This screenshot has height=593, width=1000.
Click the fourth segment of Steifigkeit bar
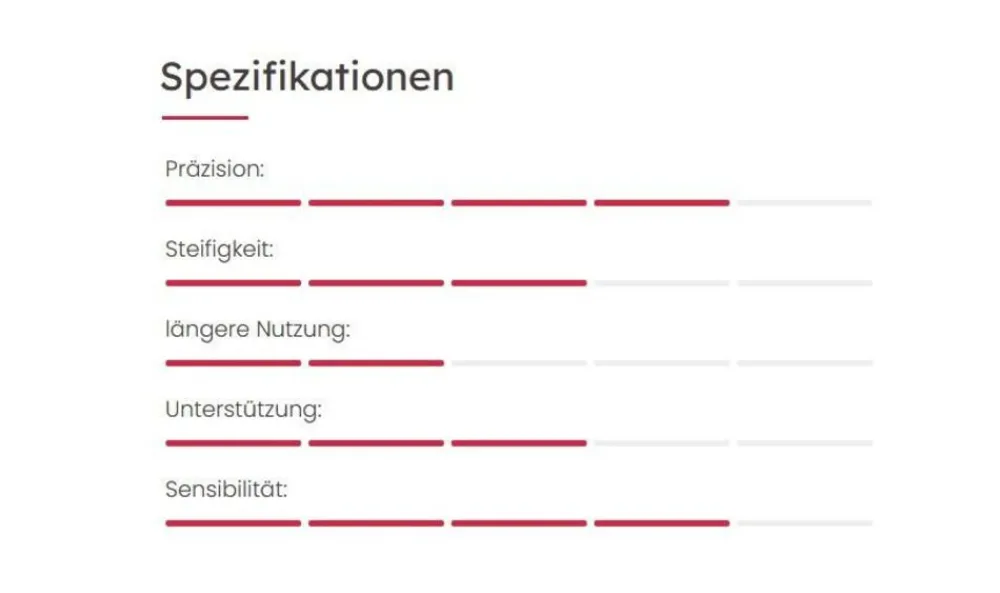(661, 283)
